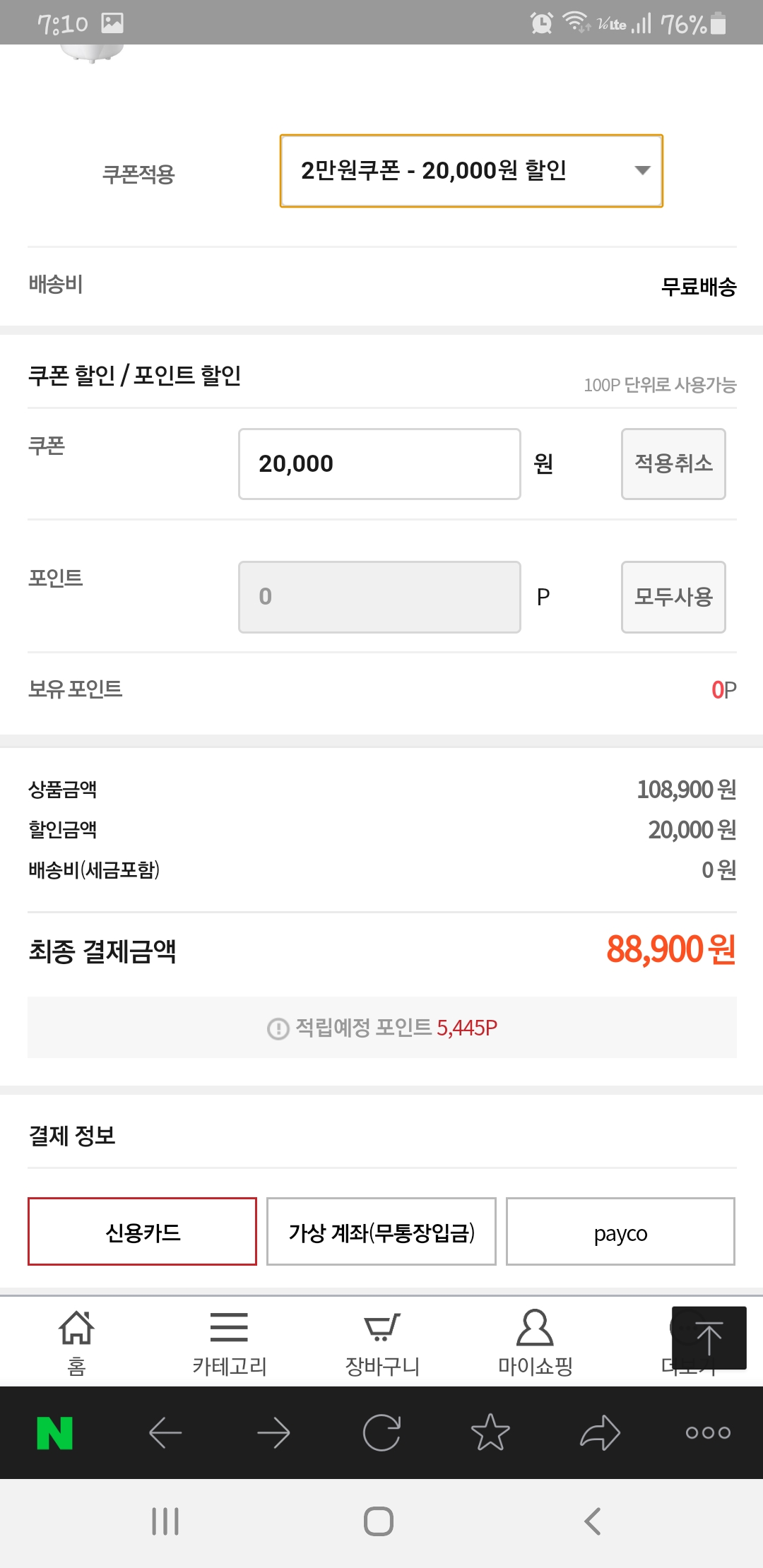Choose payco payment option
The image size is (763, 1568).
tap(620, 1232)
